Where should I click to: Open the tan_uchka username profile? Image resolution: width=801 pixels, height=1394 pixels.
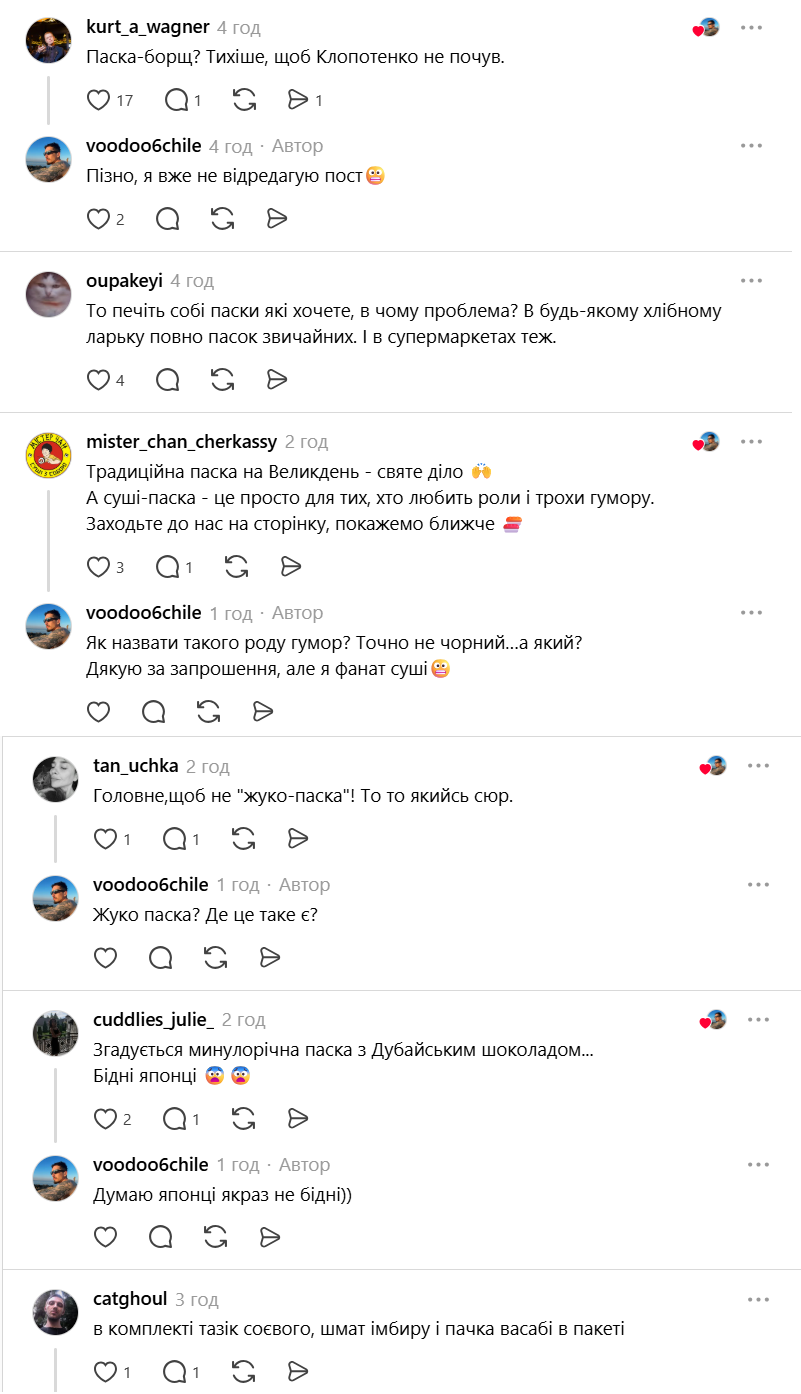pos(135,766)
